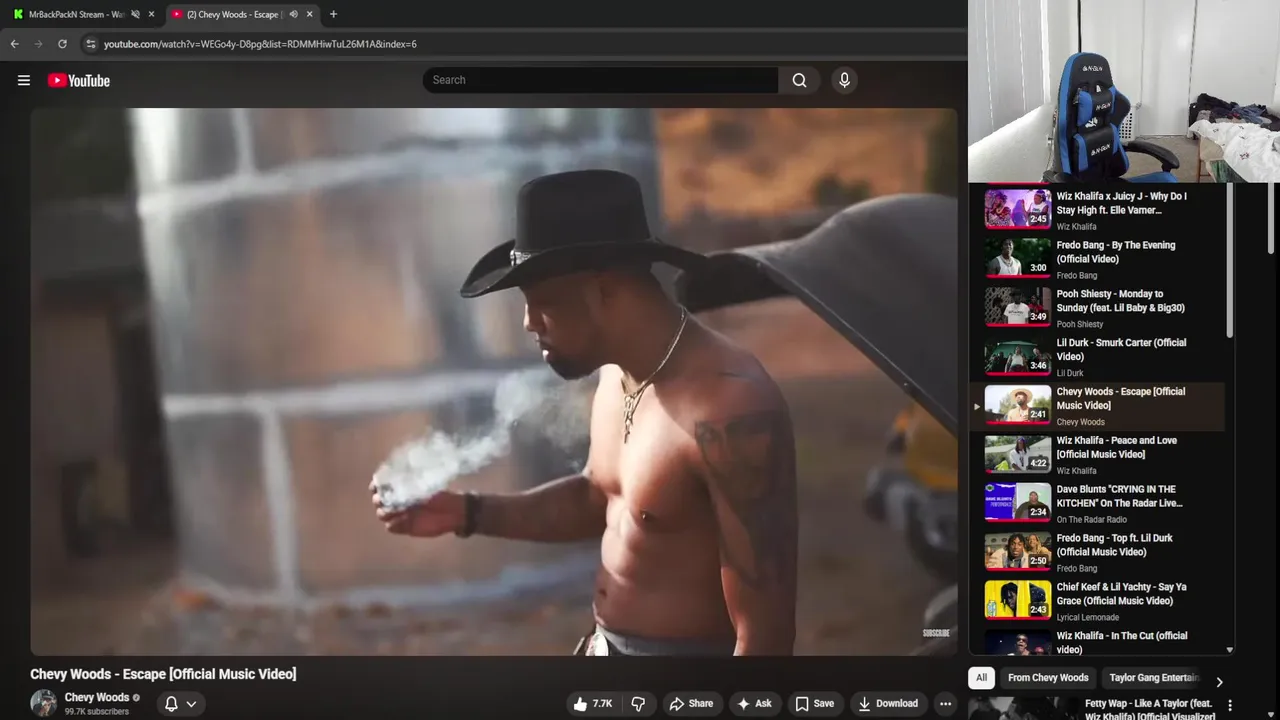Click the Download button
This screenshot has height=720, width=1280.
pos(888,703)
